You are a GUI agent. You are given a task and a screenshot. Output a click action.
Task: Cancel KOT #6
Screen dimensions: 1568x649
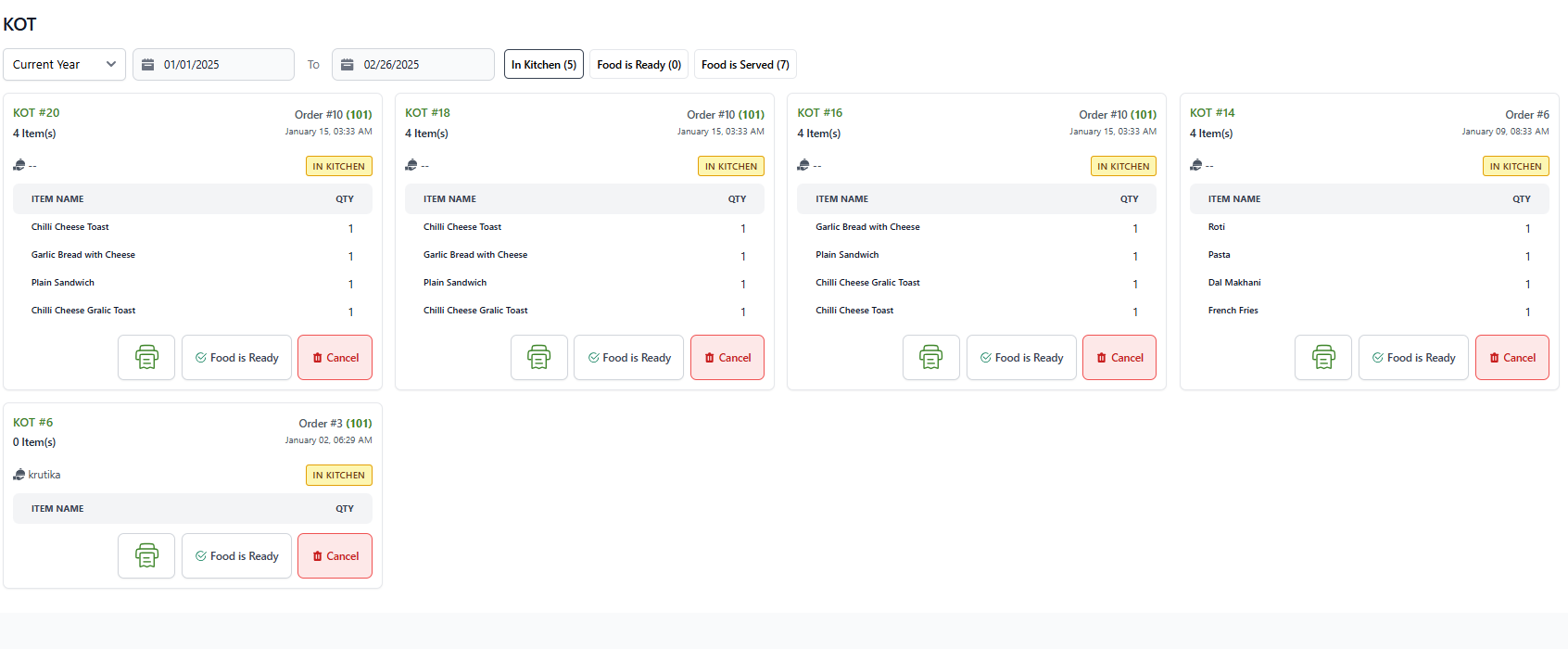point(335,555)
